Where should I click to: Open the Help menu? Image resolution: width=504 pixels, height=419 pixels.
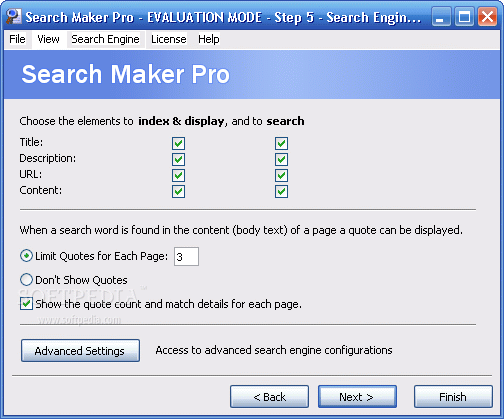[209, 39]
